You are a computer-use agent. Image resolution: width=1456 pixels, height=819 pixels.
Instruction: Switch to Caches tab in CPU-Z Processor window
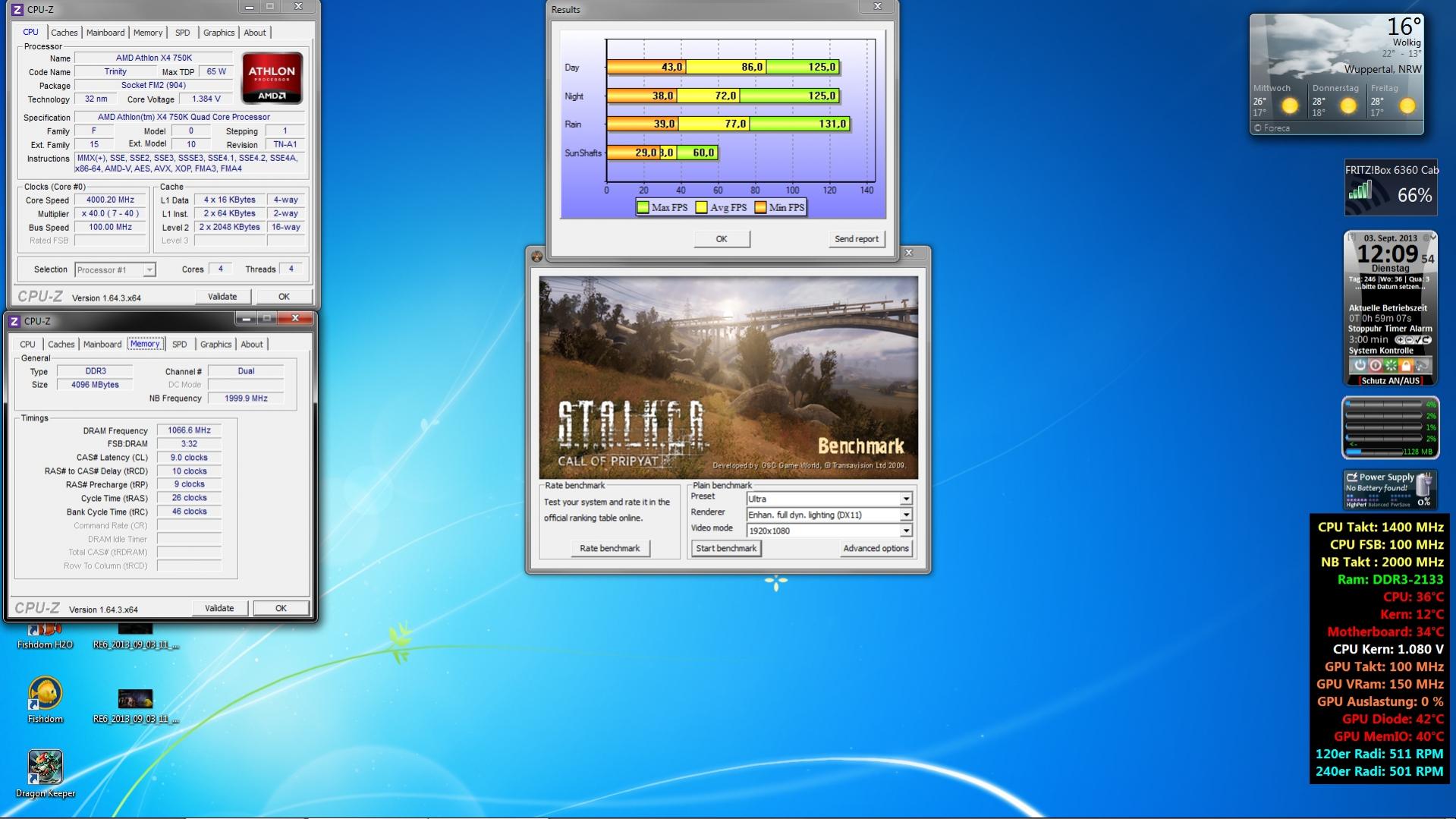pos(64,33)
